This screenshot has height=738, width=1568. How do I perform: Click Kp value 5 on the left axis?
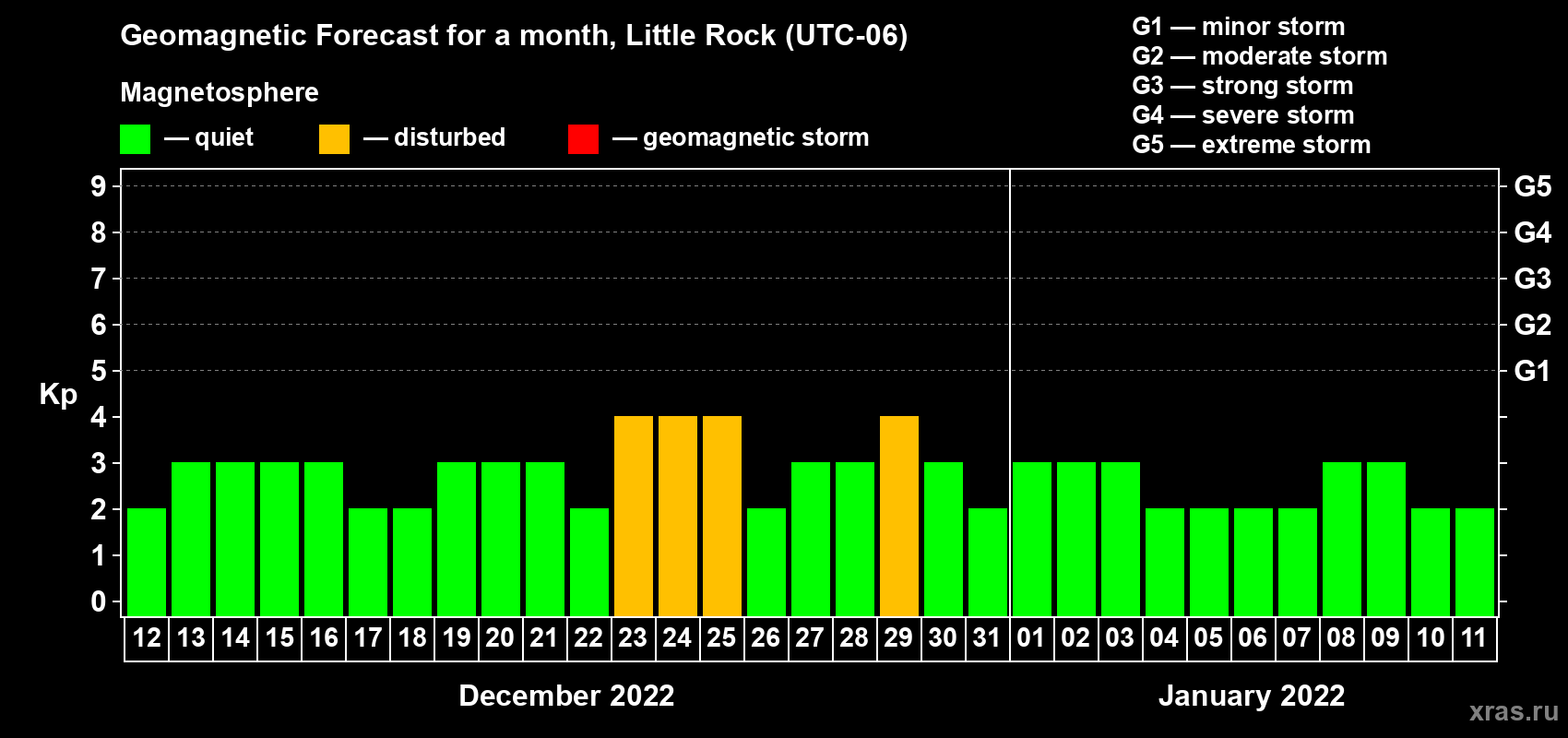(98, 371)
